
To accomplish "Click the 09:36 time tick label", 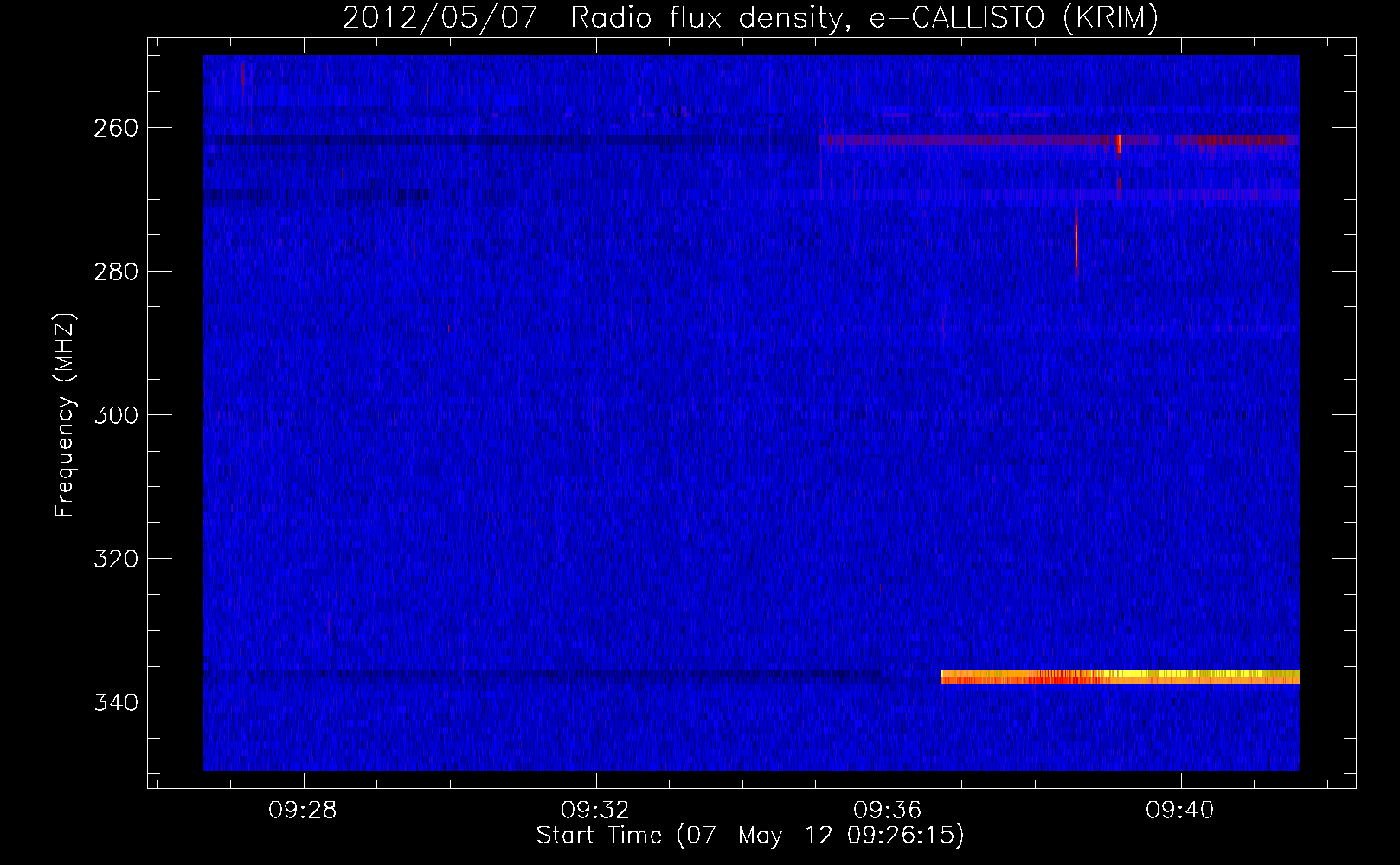I will click(x=888, y=811).
